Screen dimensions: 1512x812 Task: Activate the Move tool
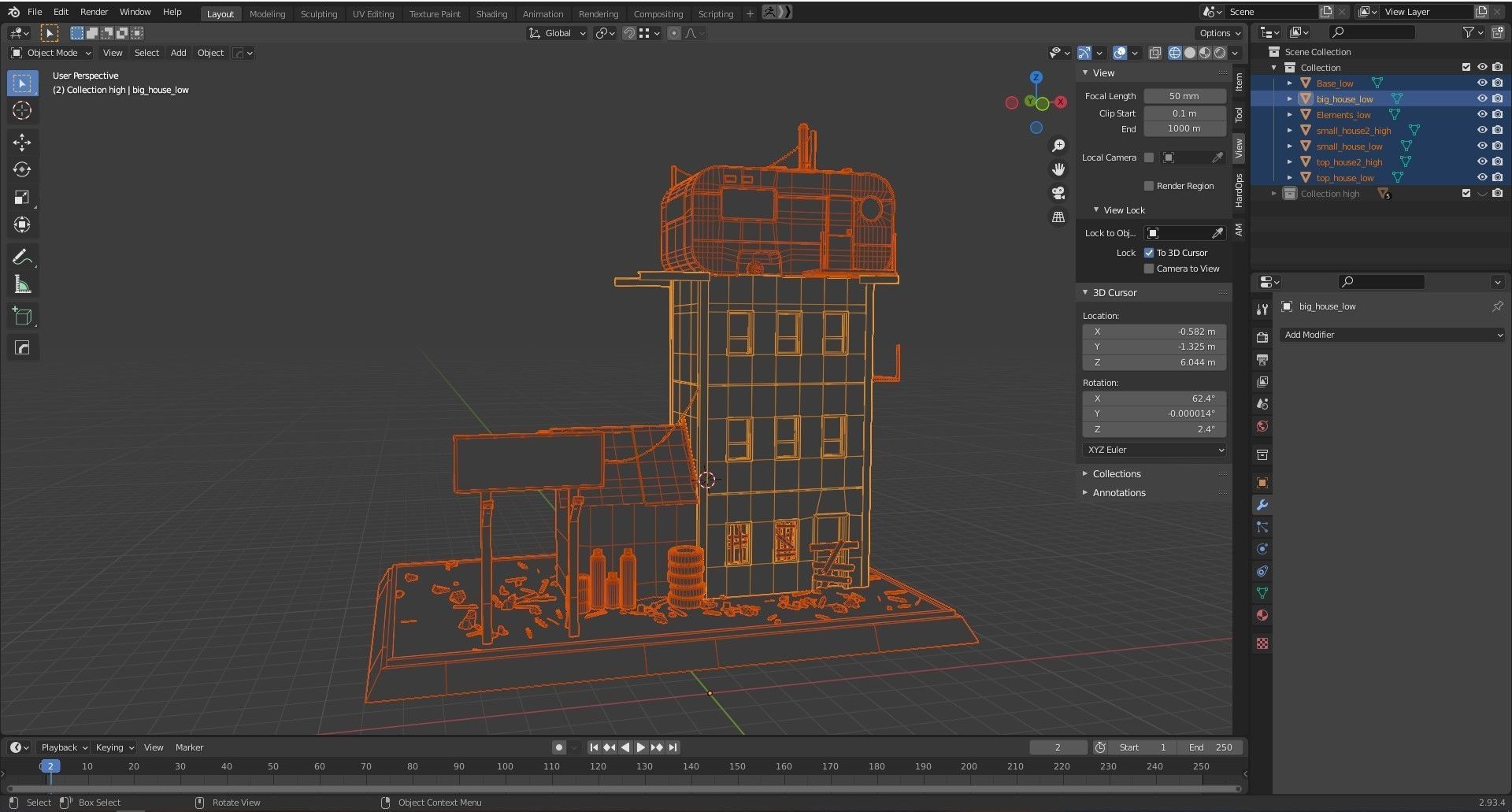(22, 143)
